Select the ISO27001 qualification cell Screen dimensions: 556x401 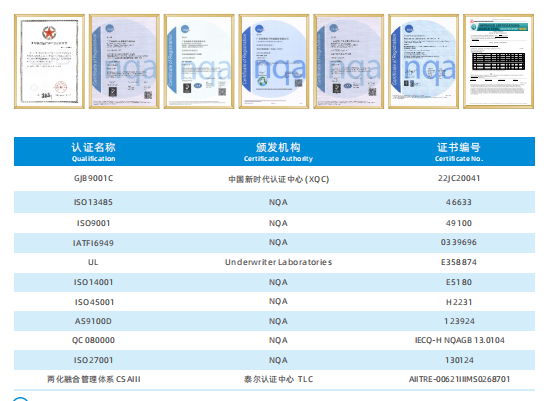93,360
